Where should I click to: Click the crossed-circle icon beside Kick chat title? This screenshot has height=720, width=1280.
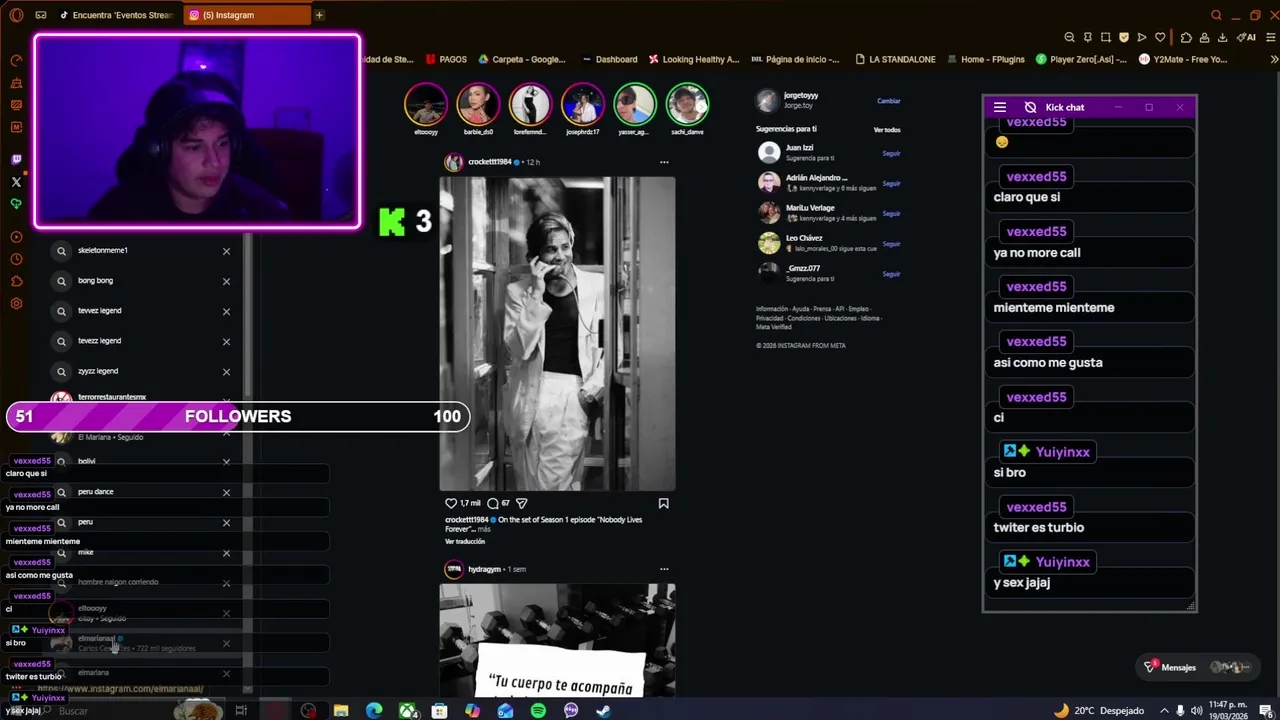click(x=1030, y=107)
